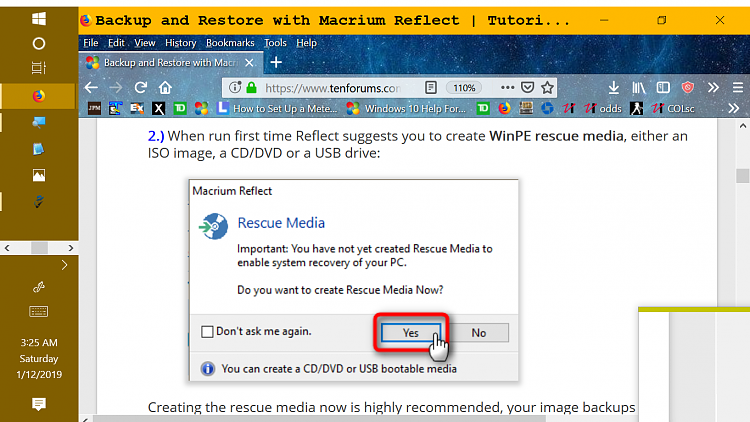Click the page's vertical scrollbar thumb
The width and height of the screenshot is (750, 422).
pyautogui.click(x=742, y=176)
